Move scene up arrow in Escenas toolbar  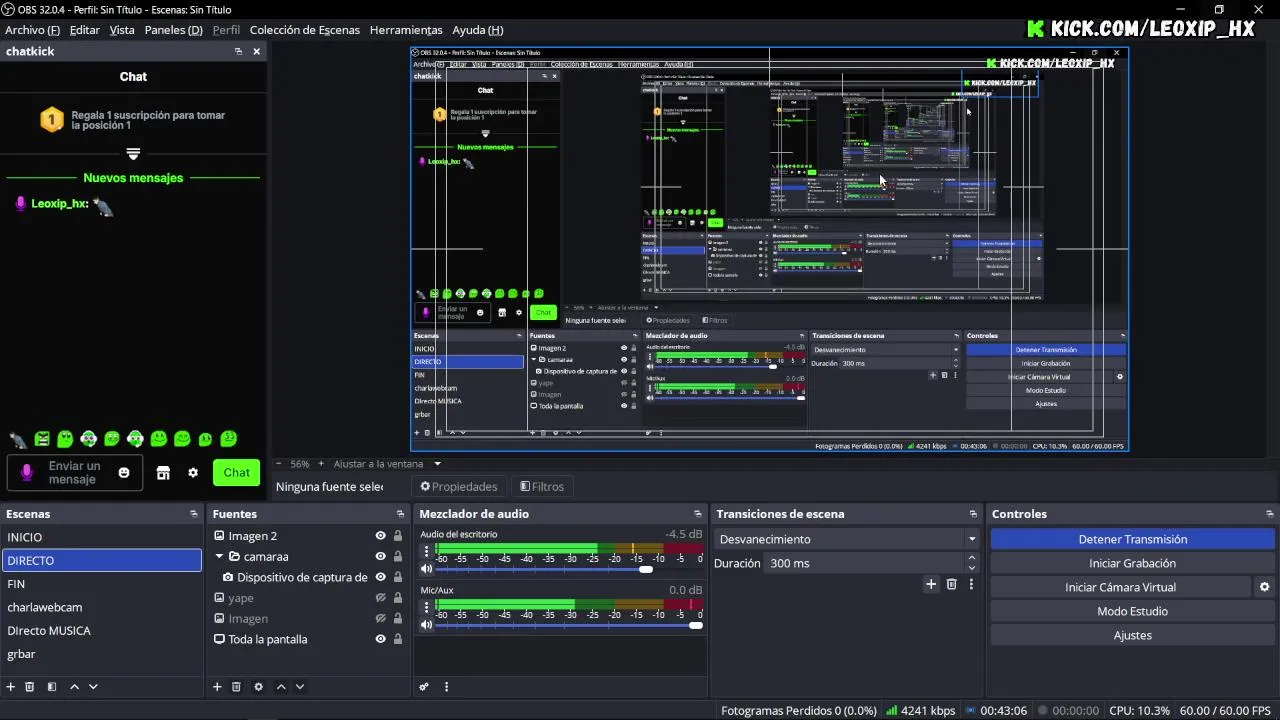tap(74, 687)
